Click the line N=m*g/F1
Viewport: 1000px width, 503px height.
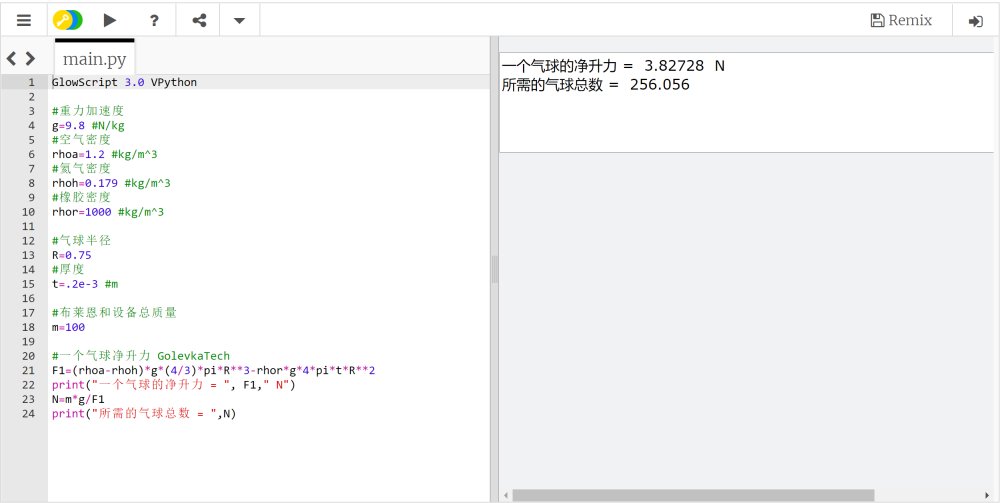[x=78, y=399]
